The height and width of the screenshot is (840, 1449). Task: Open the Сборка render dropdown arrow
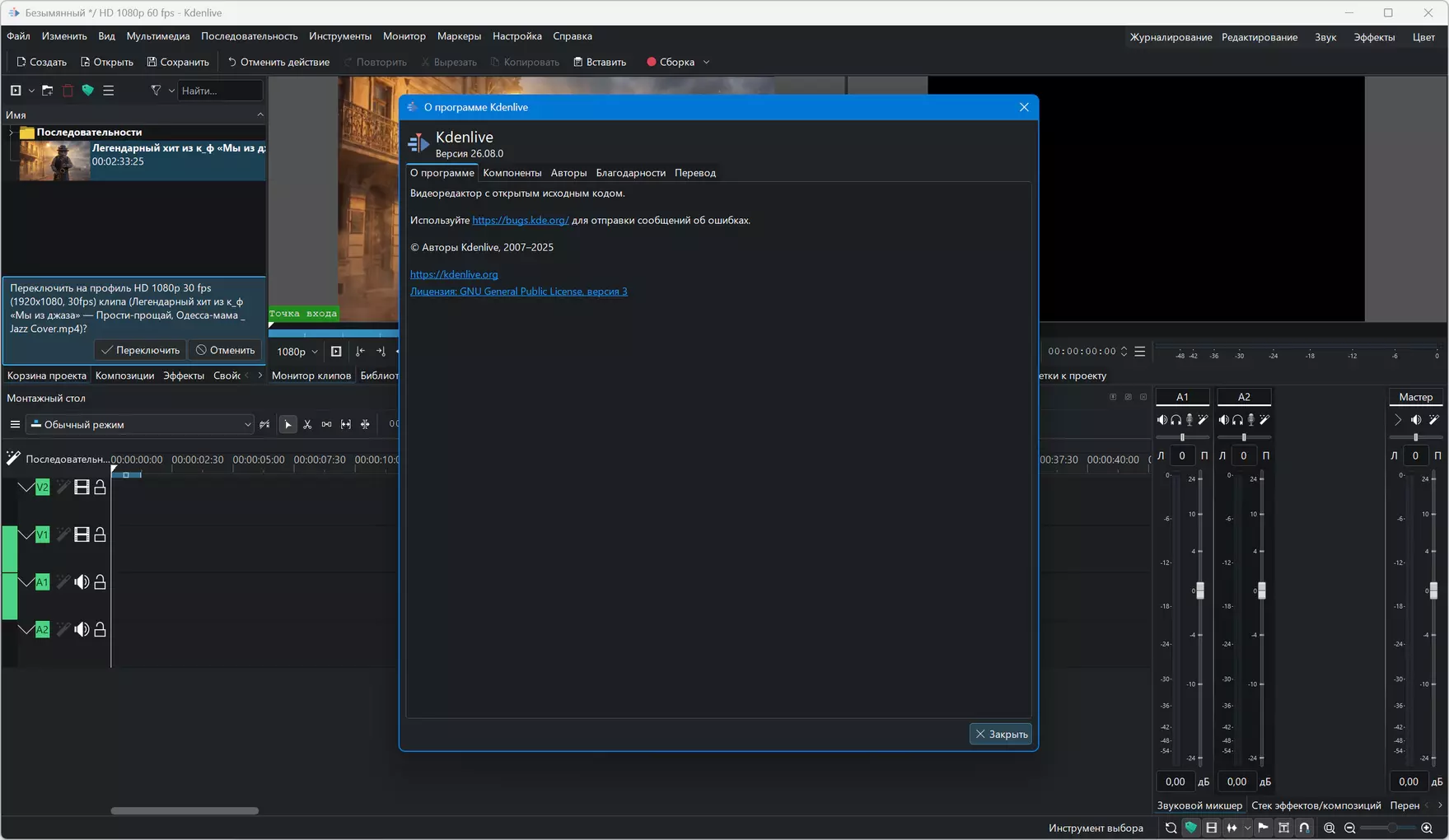[707, 63]
